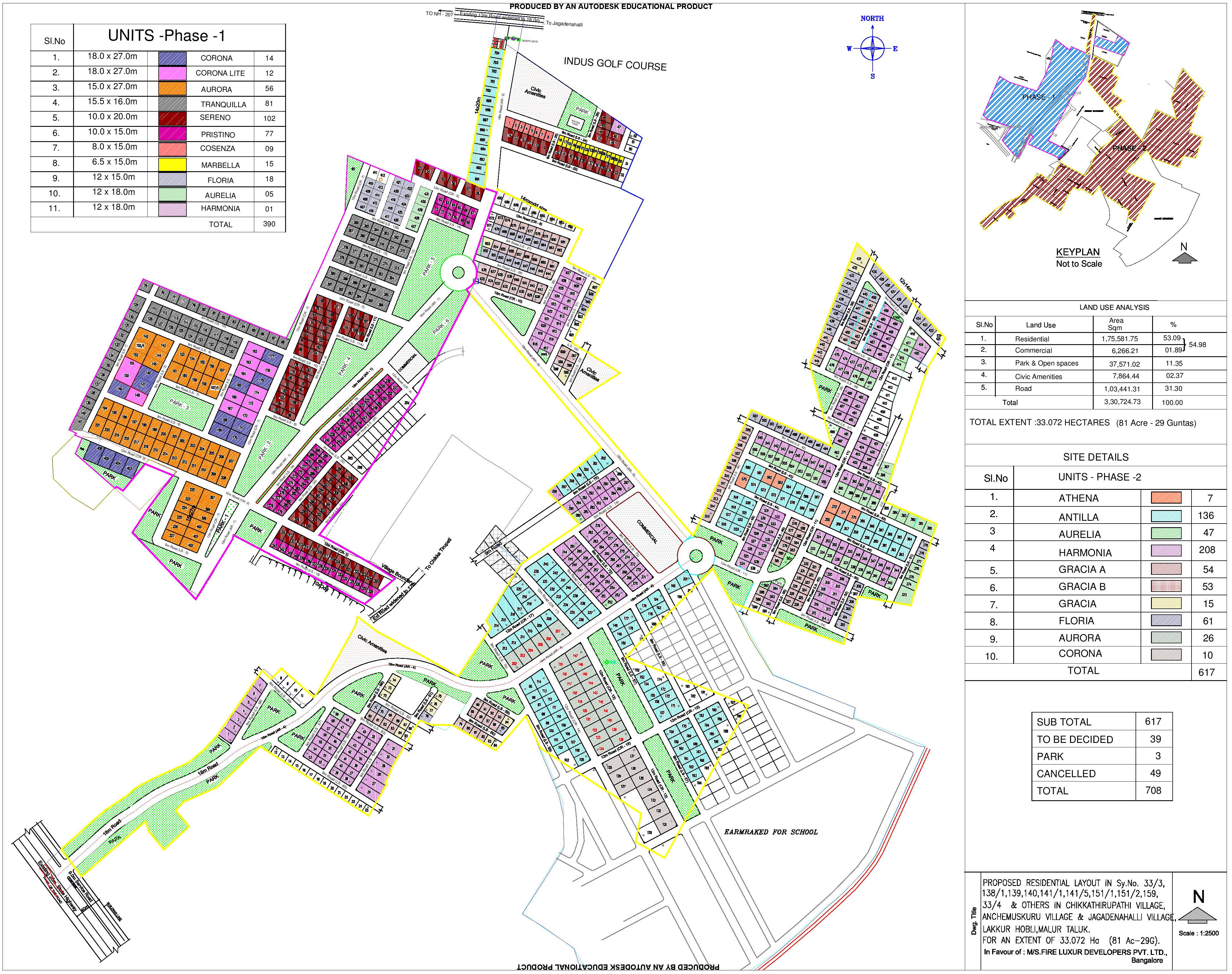Select the CORONA LITE magenta swatch
This screenshot has width=1232, height=974.
(x=172, y=73)
